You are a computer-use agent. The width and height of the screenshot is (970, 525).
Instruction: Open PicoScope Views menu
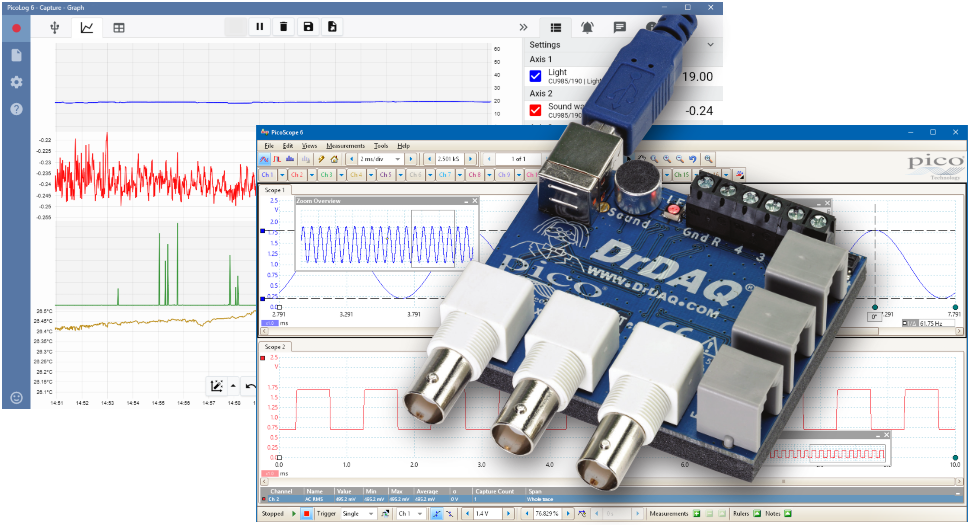click(309, 146)
